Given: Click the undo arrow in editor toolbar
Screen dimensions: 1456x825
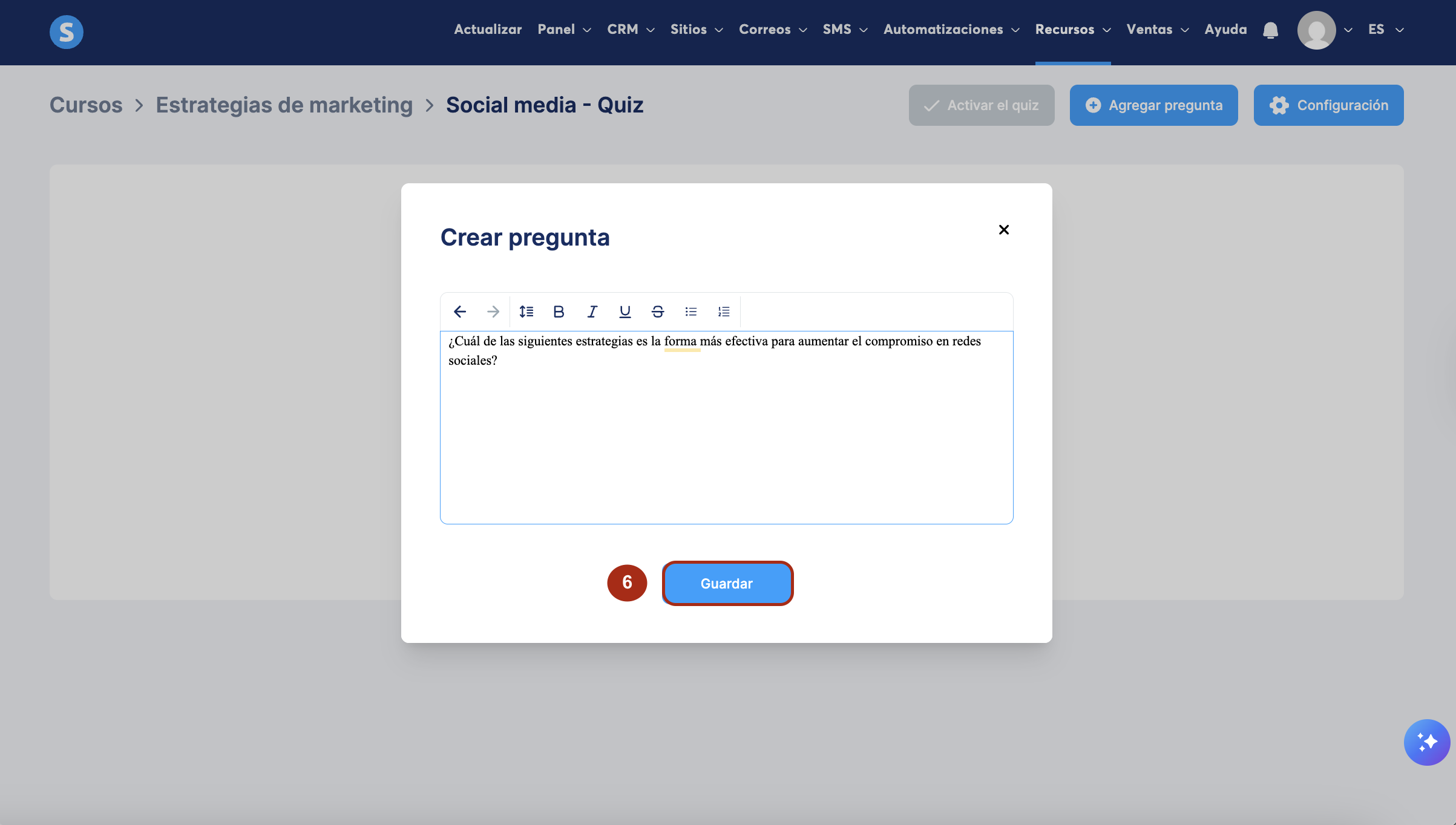Looking at the screenshot, I should (460, 311).
